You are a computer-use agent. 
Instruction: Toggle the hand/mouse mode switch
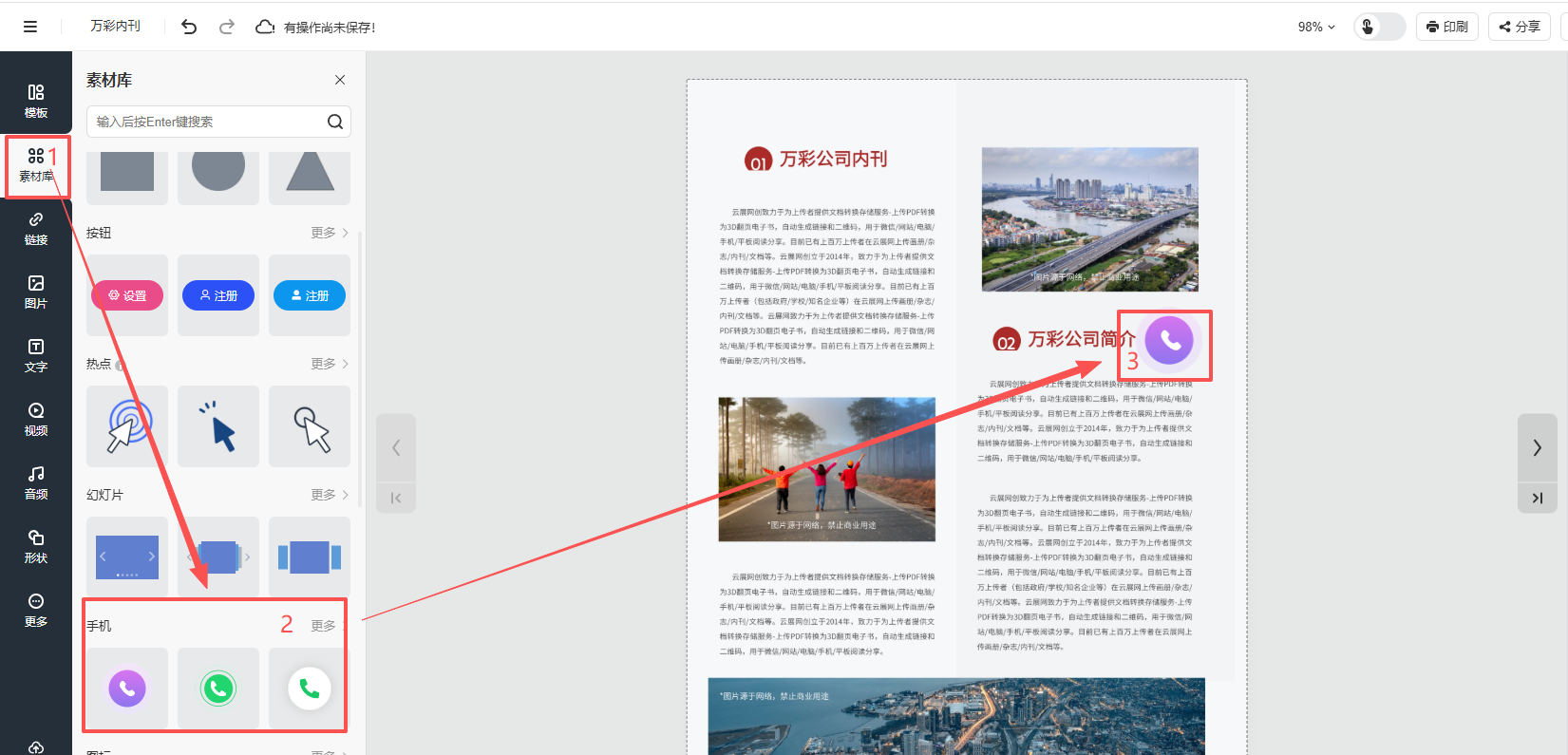tap(1379, 27)
